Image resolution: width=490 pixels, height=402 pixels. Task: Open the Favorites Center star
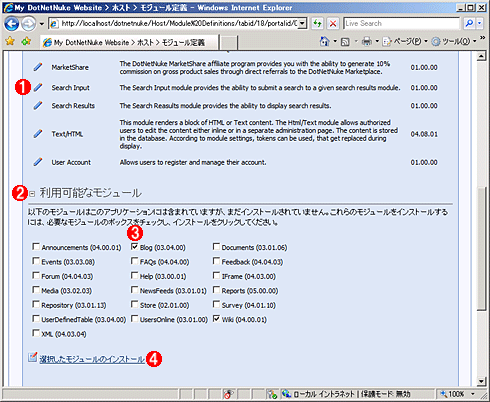[10, 41]
